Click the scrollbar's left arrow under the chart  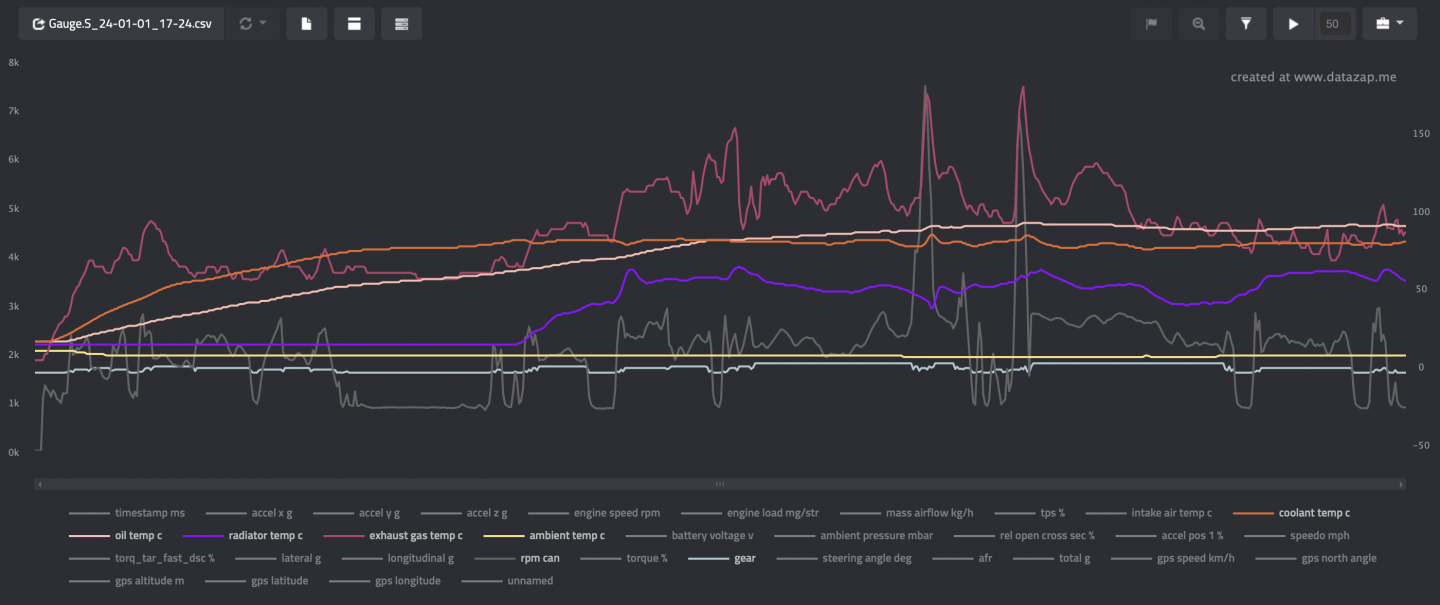tap(38, 484)
